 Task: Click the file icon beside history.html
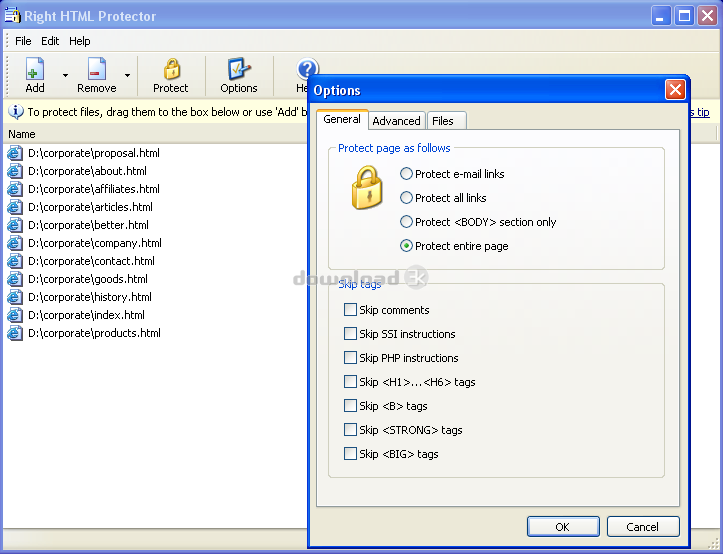[x=14, y=297]
